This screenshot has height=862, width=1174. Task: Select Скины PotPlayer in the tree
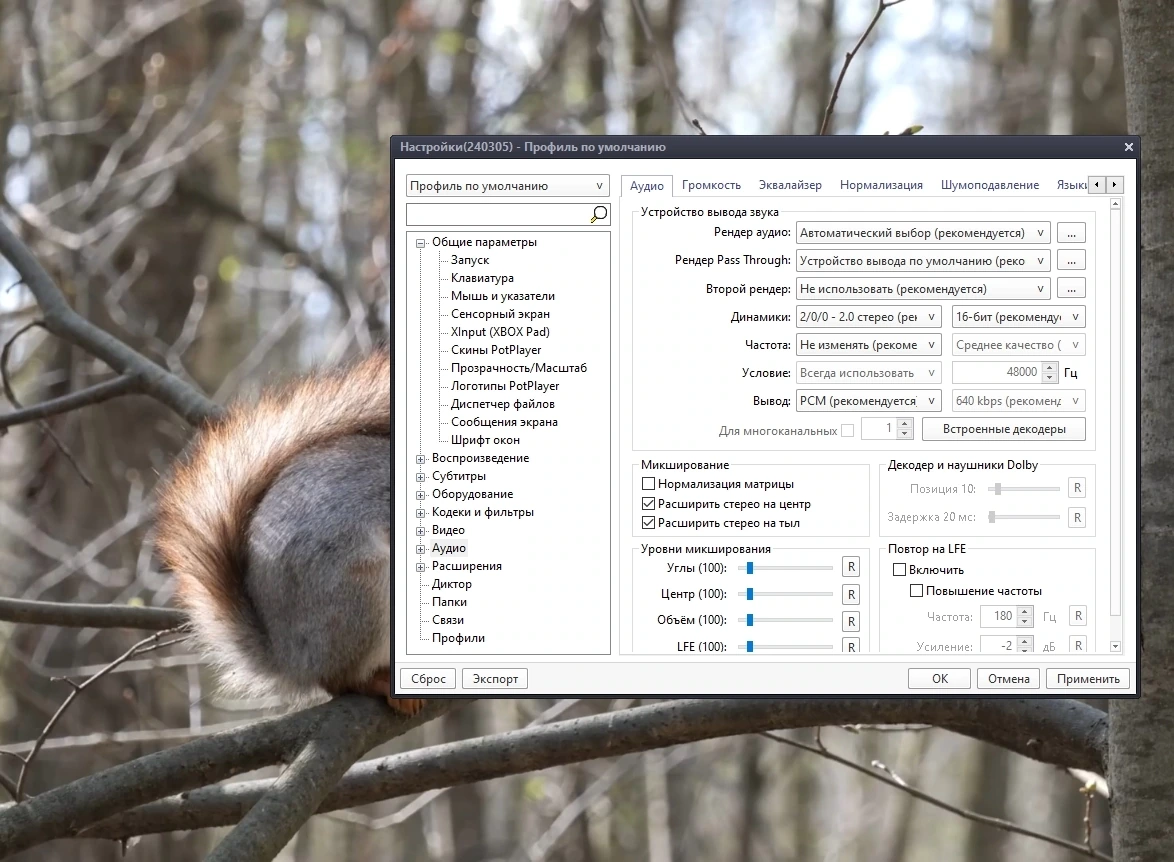(x=496, y=350)
